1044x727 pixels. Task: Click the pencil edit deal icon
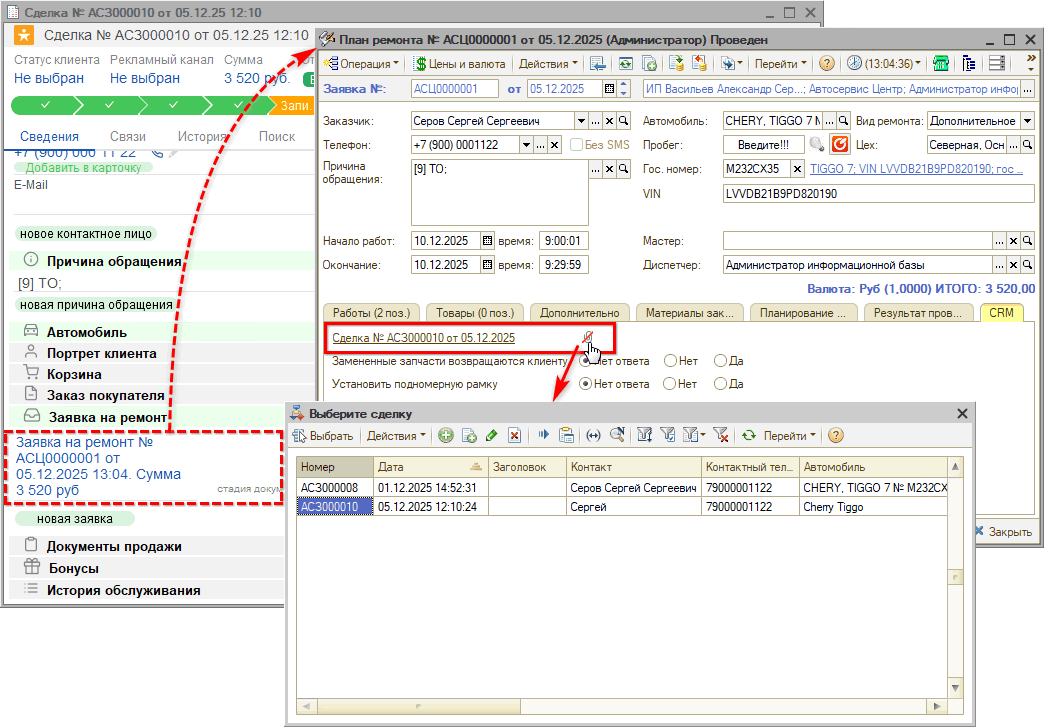491,435
